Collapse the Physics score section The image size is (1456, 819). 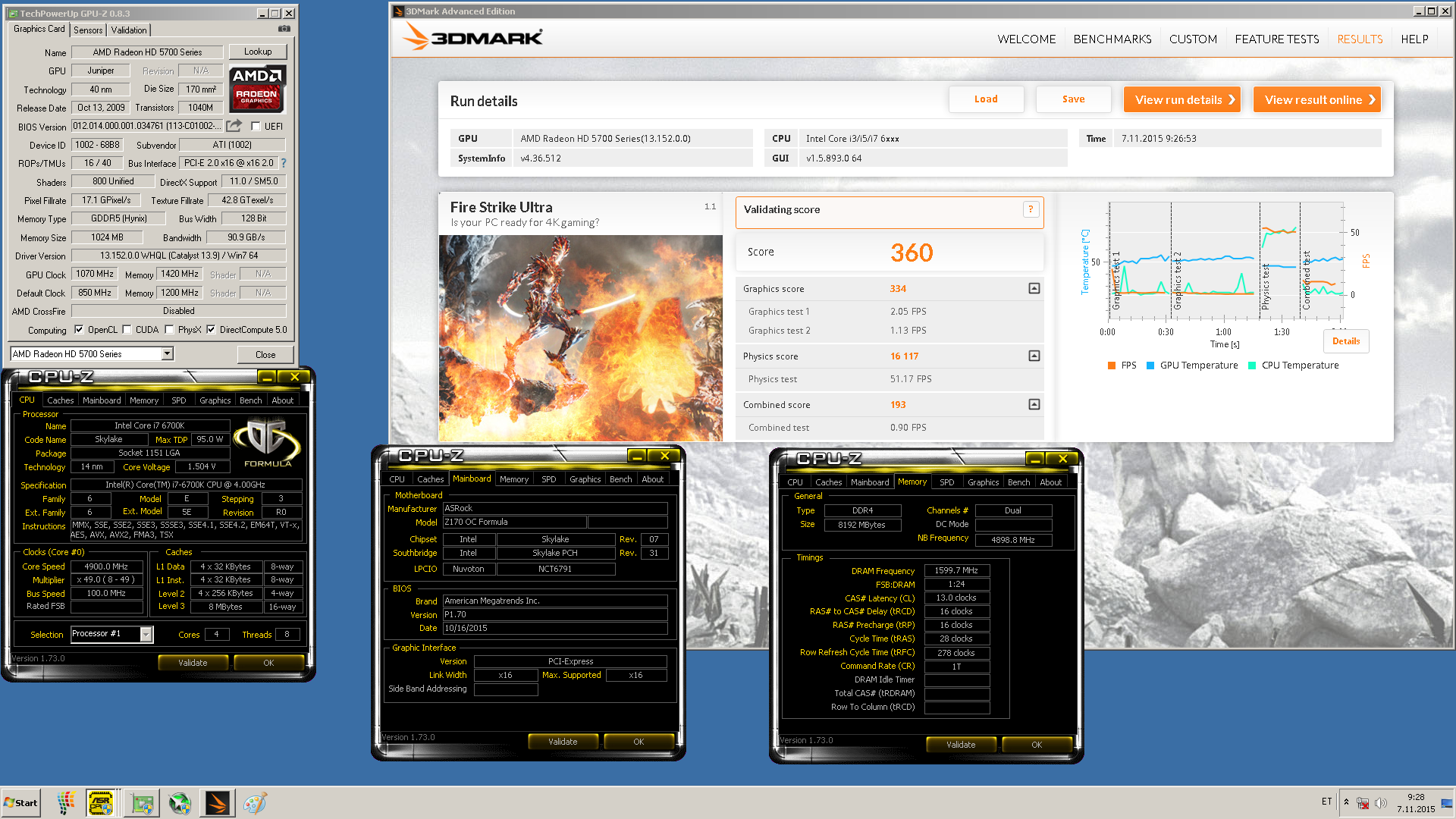[1034, 356]
